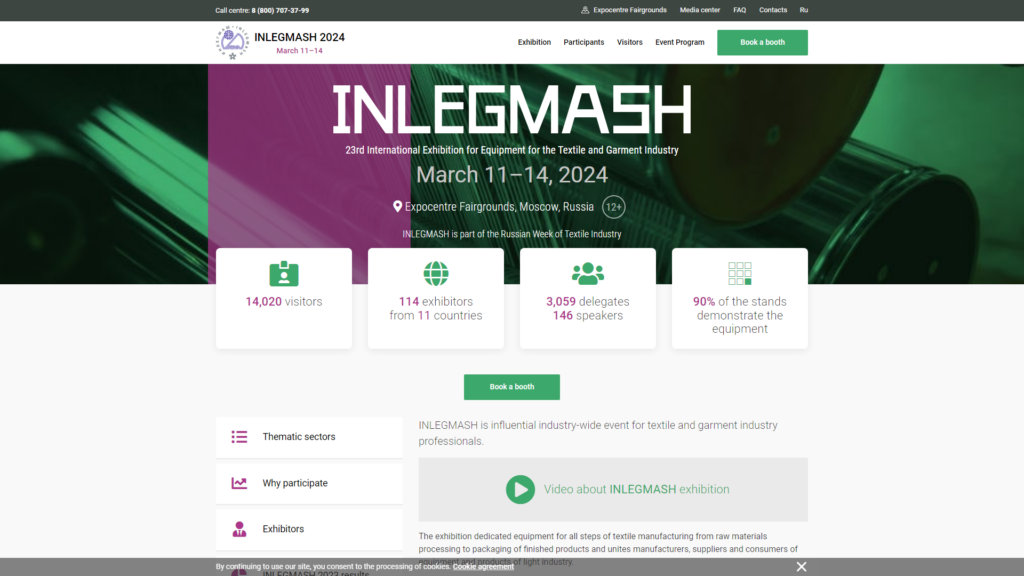The width and height of the screenshot is (1024, 576).
Task: Click the INLEGMASH 2024 site title
Action: coord(300,37)
